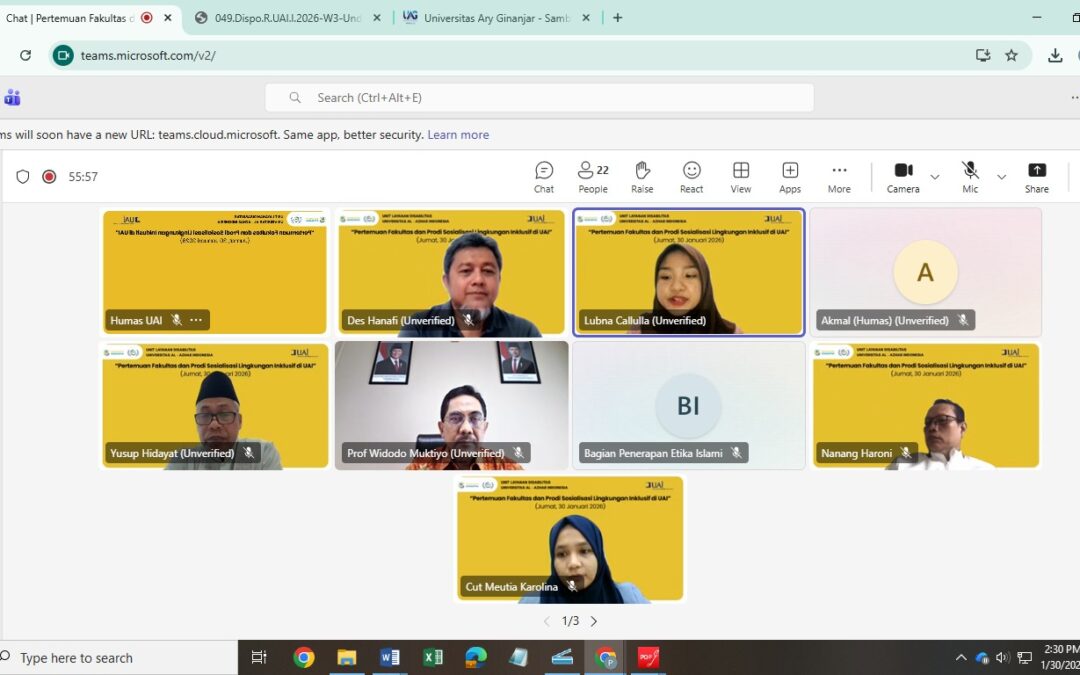Screen dimensions: 1080x675
Task: Open Humas UAI tile more options
Action: (196, 320)
